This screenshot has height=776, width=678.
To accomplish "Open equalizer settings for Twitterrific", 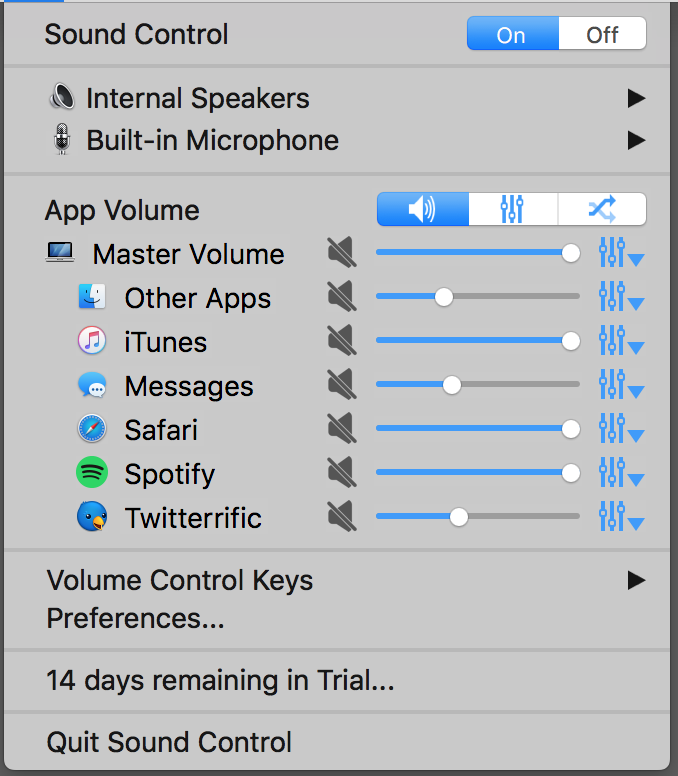I will [x=621, y=516].
